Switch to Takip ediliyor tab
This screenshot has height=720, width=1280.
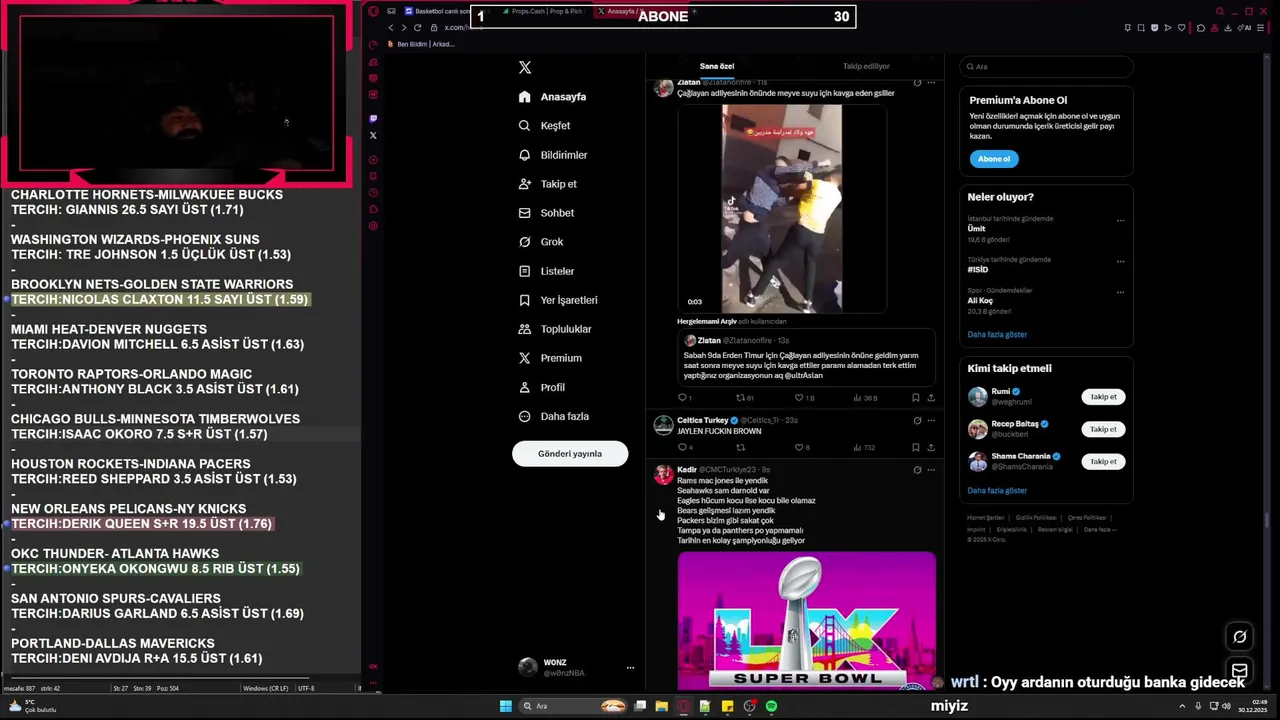pos(866,66)
